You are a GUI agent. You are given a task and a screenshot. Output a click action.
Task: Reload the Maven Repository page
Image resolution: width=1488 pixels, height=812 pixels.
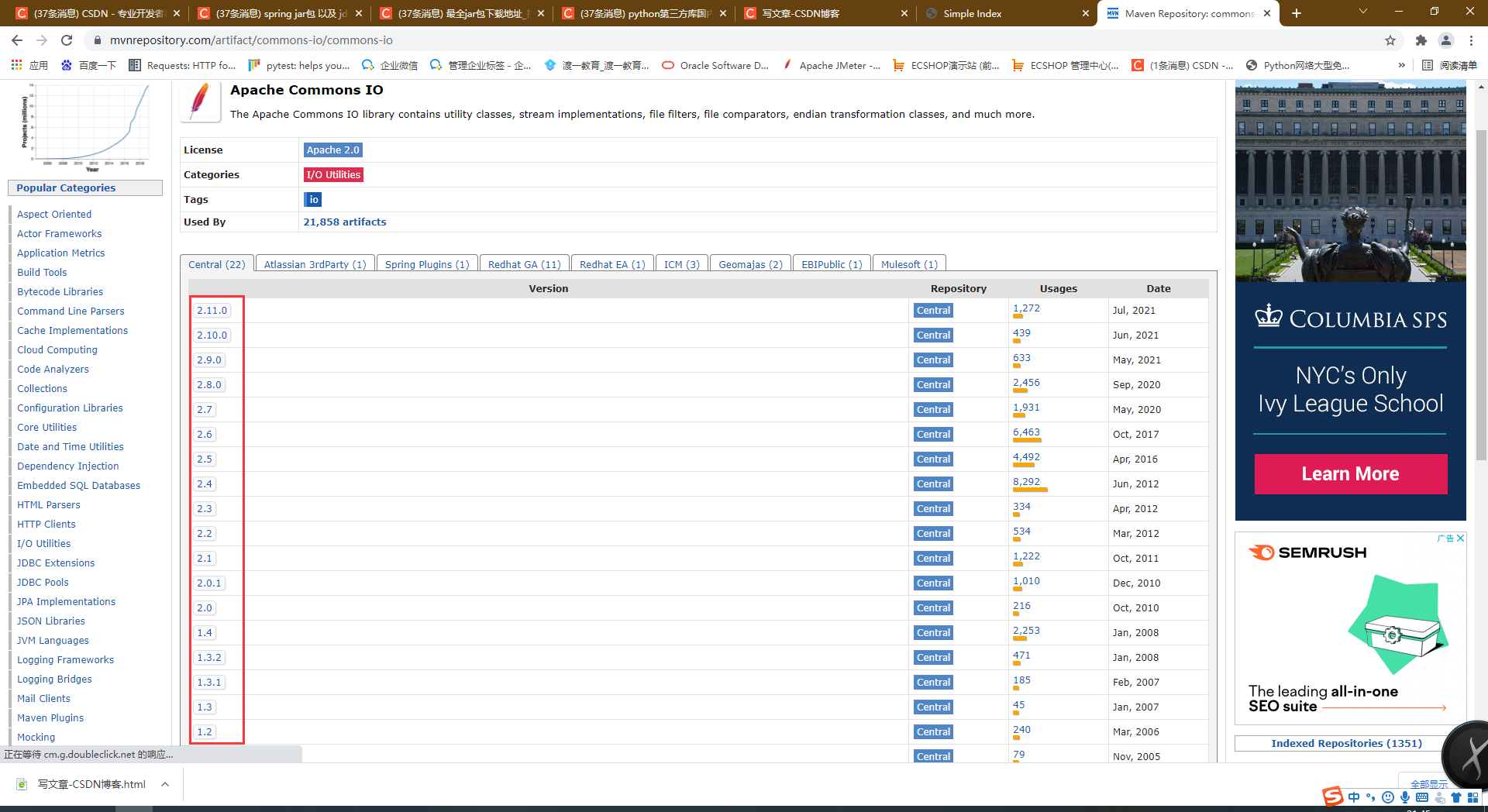[67, 40]
